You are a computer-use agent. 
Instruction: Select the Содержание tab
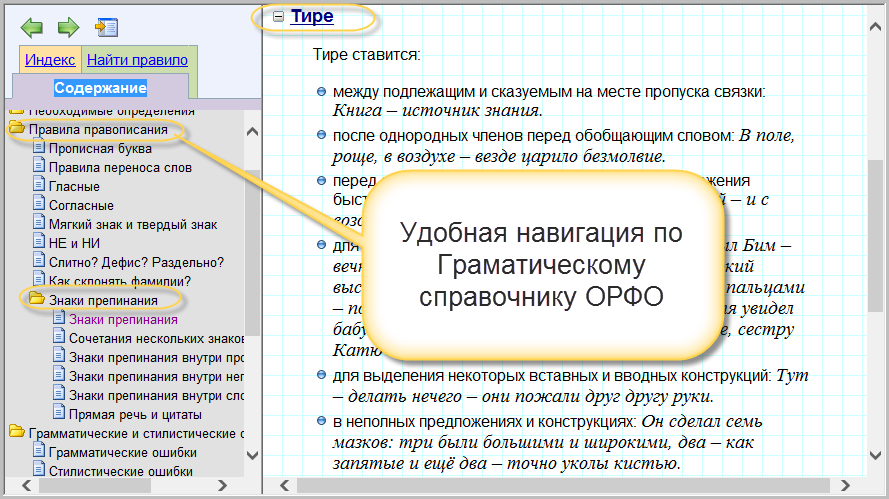coord(100,87)
